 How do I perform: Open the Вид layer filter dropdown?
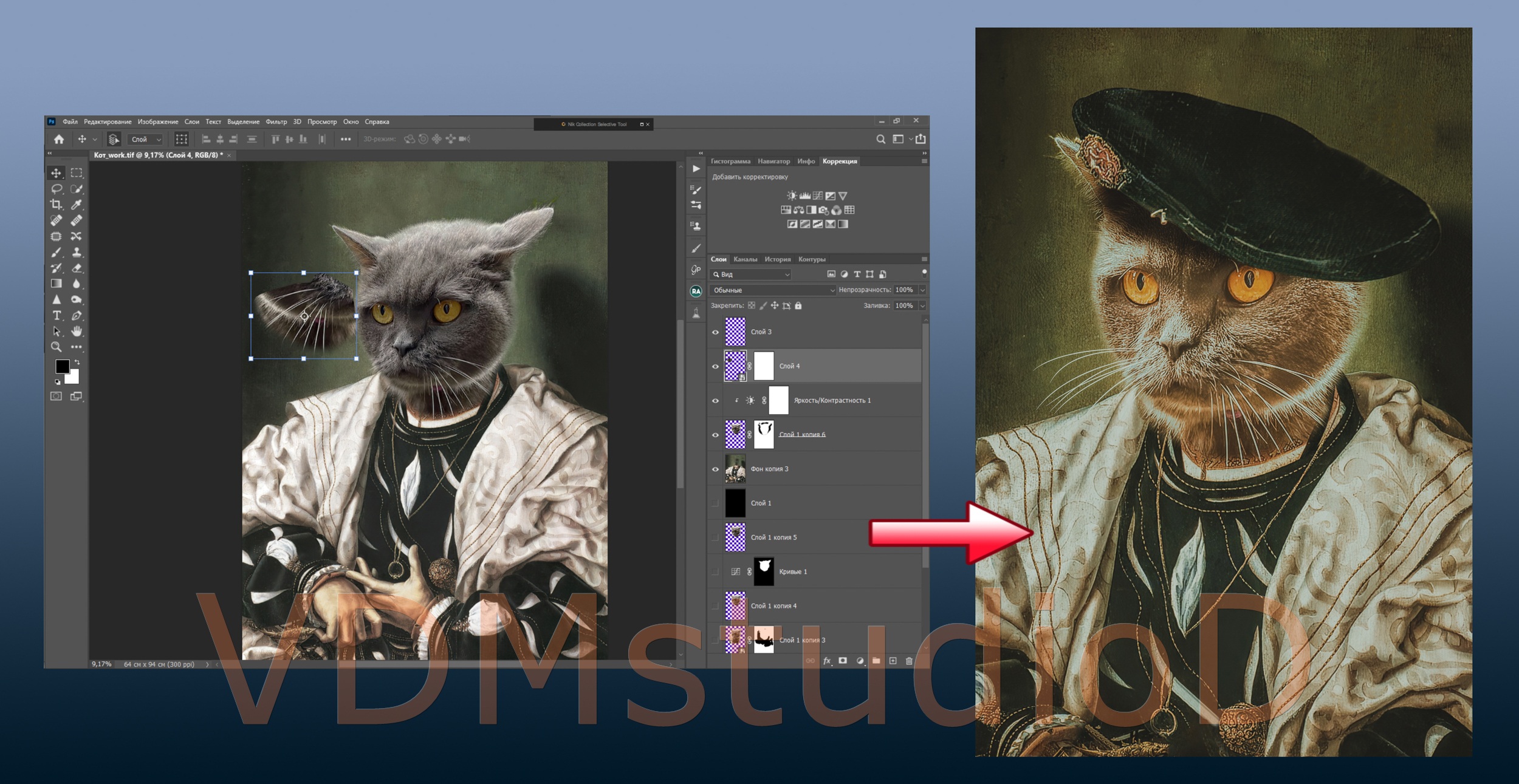click(751, 274)
